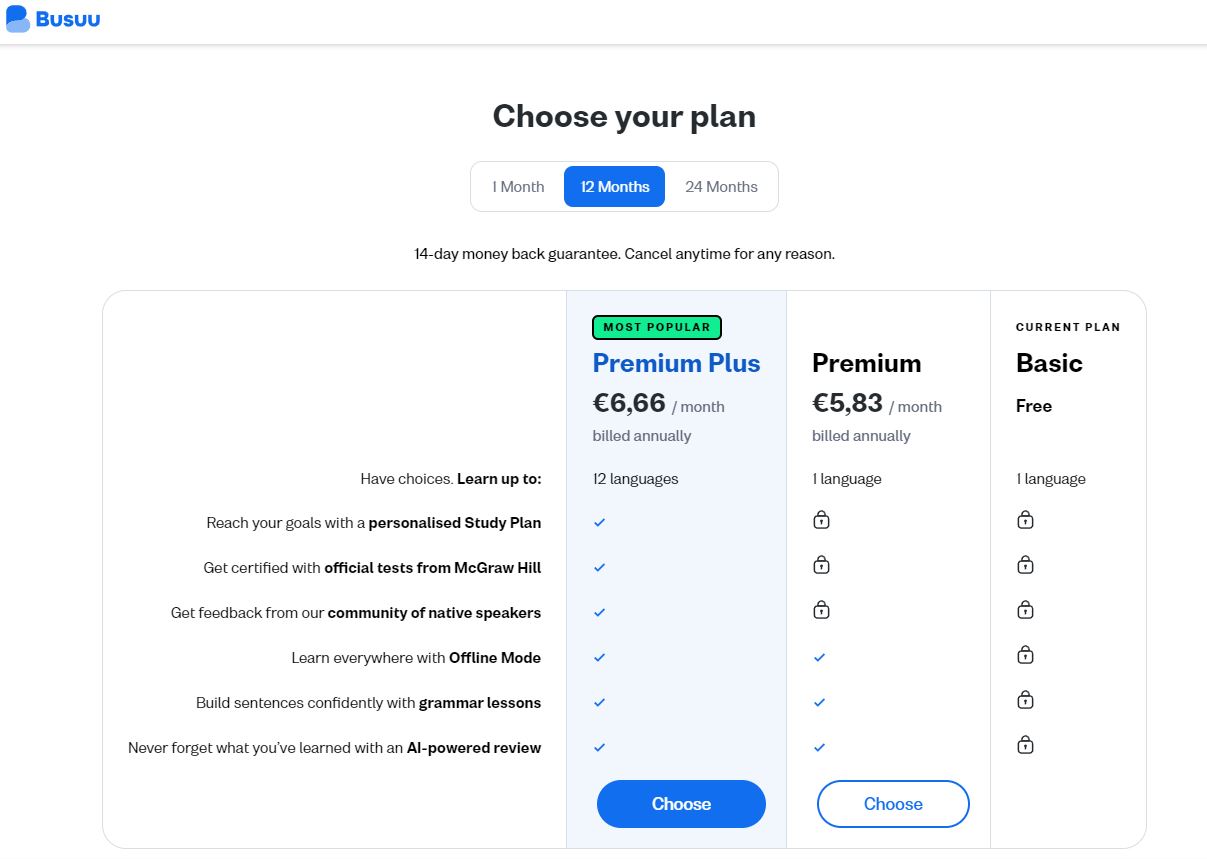The height and width of the screenshot is (859, 1207).
Task: Switch to the 24 Months billing tab
Action: [x=721, y=187]
